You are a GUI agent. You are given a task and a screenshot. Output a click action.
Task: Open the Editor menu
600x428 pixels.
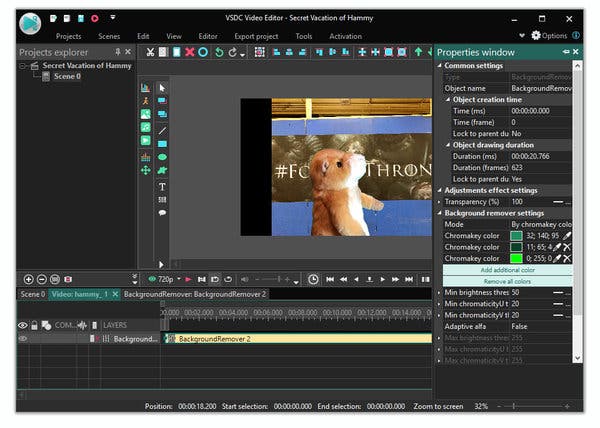(208, 36)
